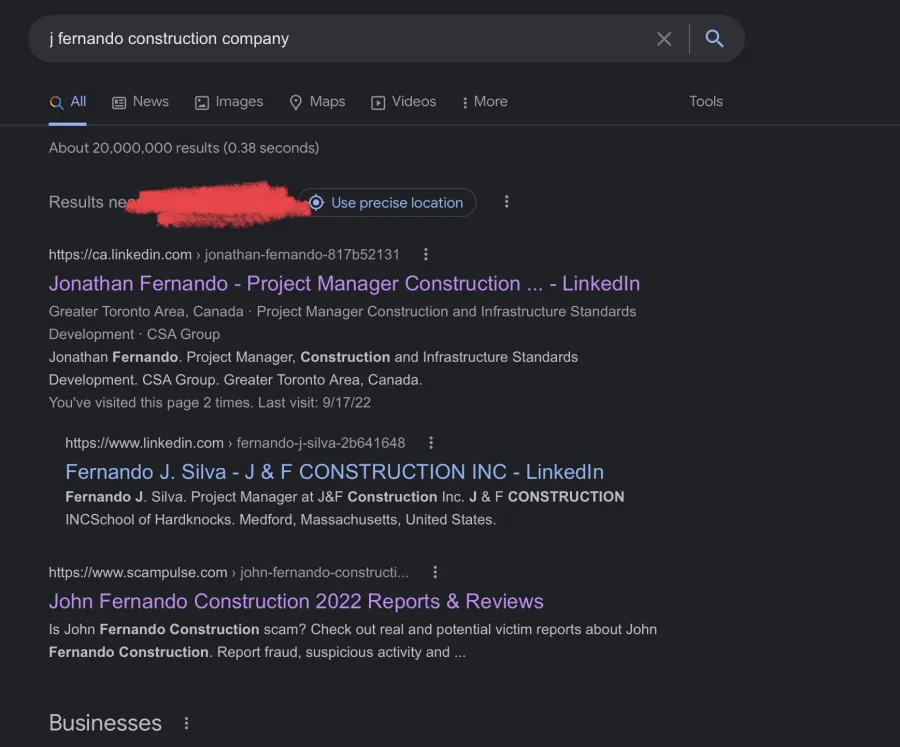Open the Maps tab
Viewport: 900px width, 747px height.
pyautogui.click(x=317, y=102)
